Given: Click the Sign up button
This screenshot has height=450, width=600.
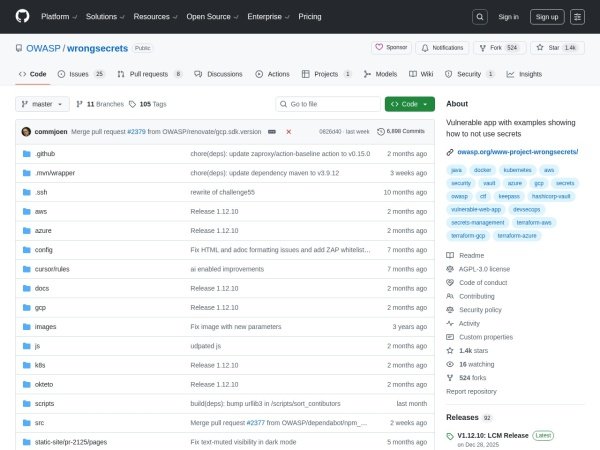Looking at the screenshot, I should (547, 17).
